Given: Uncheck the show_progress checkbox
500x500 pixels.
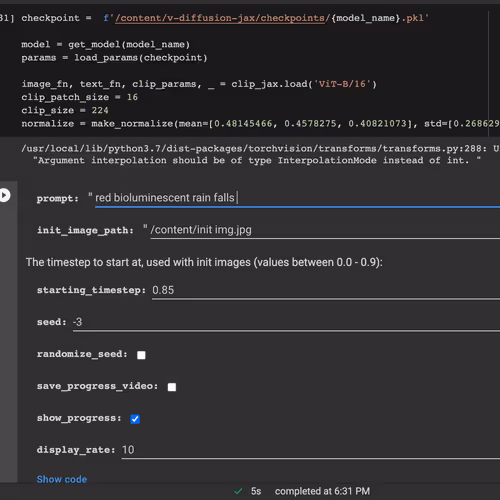Looking at the screenshot, I should click(135, 419).
